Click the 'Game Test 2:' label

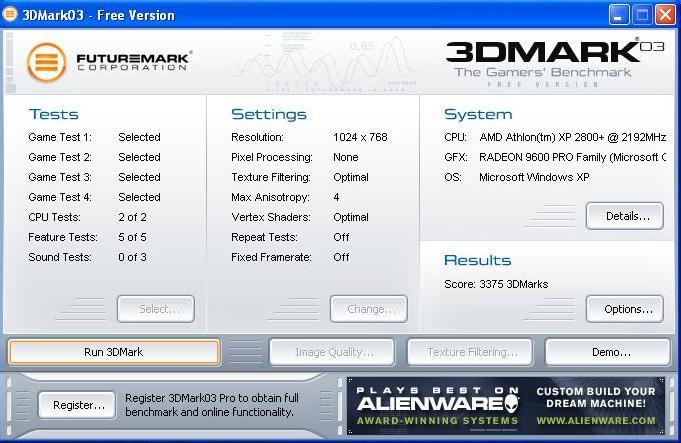[x=60, y=157]
